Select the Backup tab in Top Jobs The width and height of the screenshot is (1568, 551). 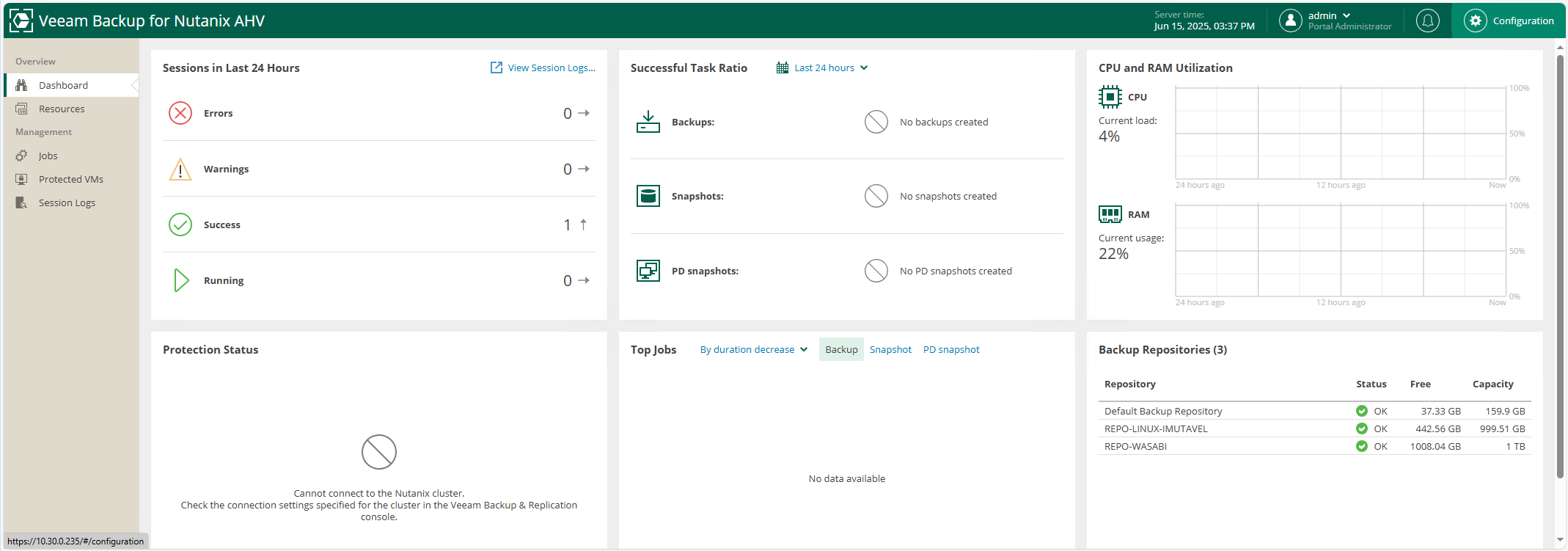[841, 349]
